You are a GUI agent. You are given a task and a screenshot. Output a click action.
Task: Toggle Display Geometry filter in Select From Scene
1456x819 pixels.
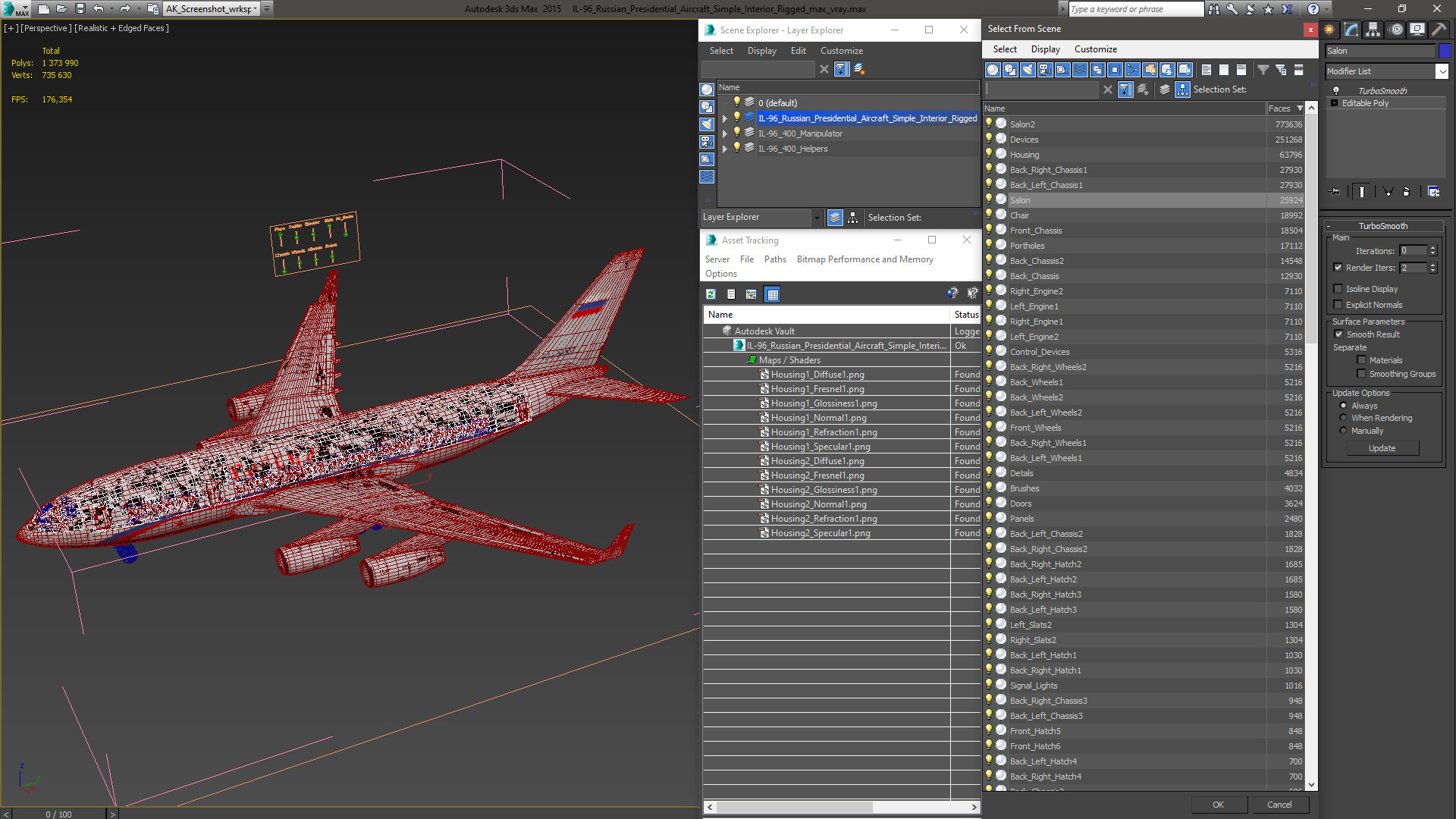pyautogui.click(x=993, y=70)
